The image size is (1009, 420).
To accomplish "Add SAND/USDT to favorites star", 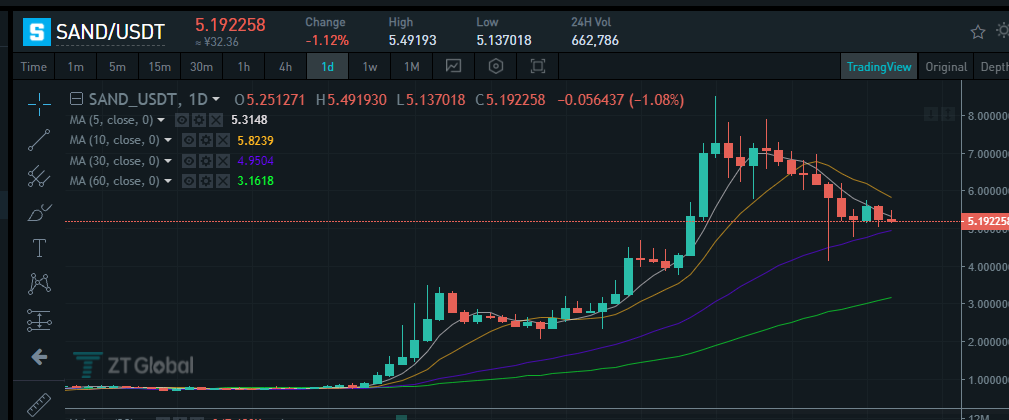I will click(978, 32).
